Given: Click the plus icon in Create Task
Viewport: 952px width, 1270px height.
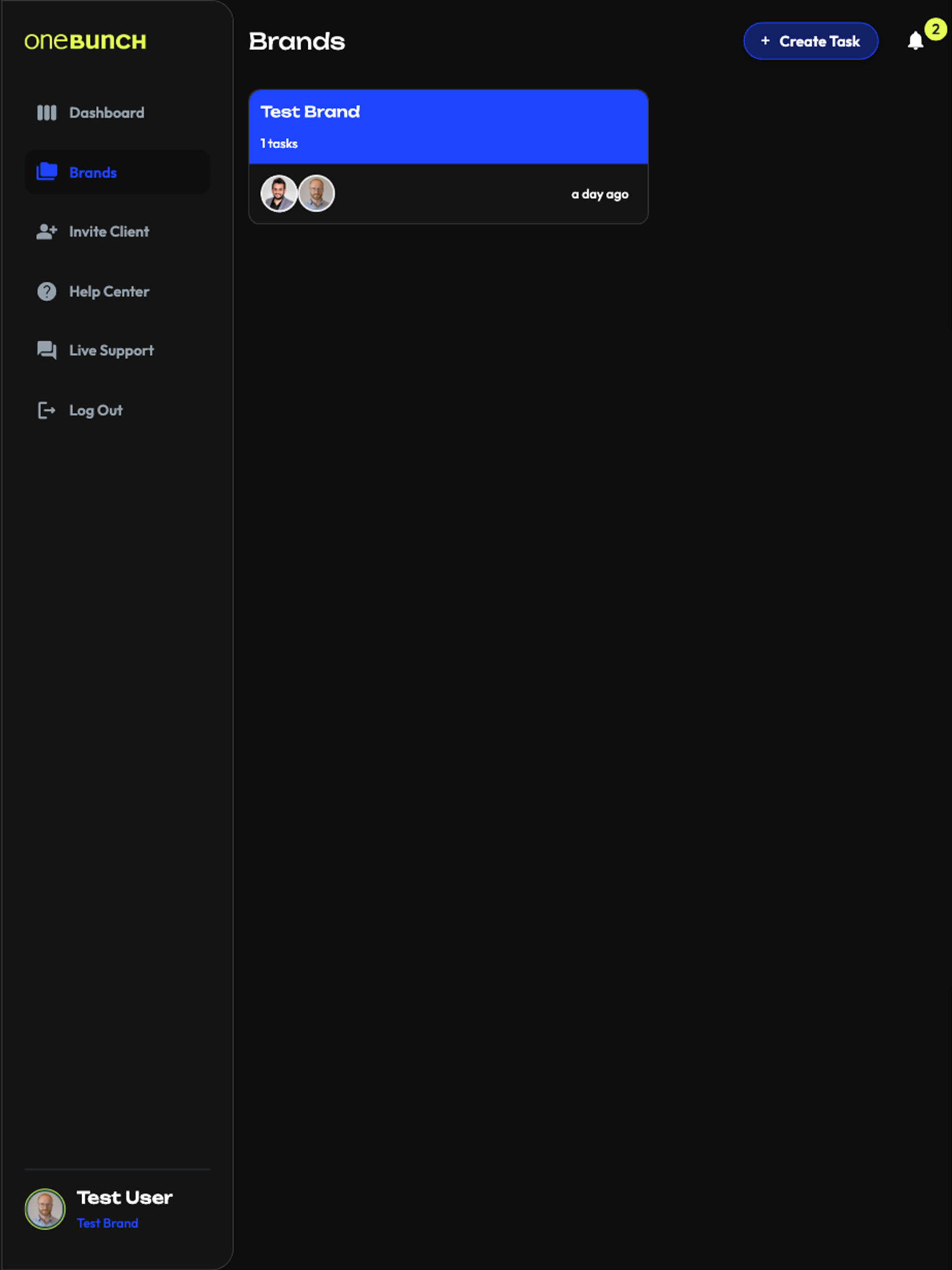Looking at the screenshot, I should (x=765, y=41).
